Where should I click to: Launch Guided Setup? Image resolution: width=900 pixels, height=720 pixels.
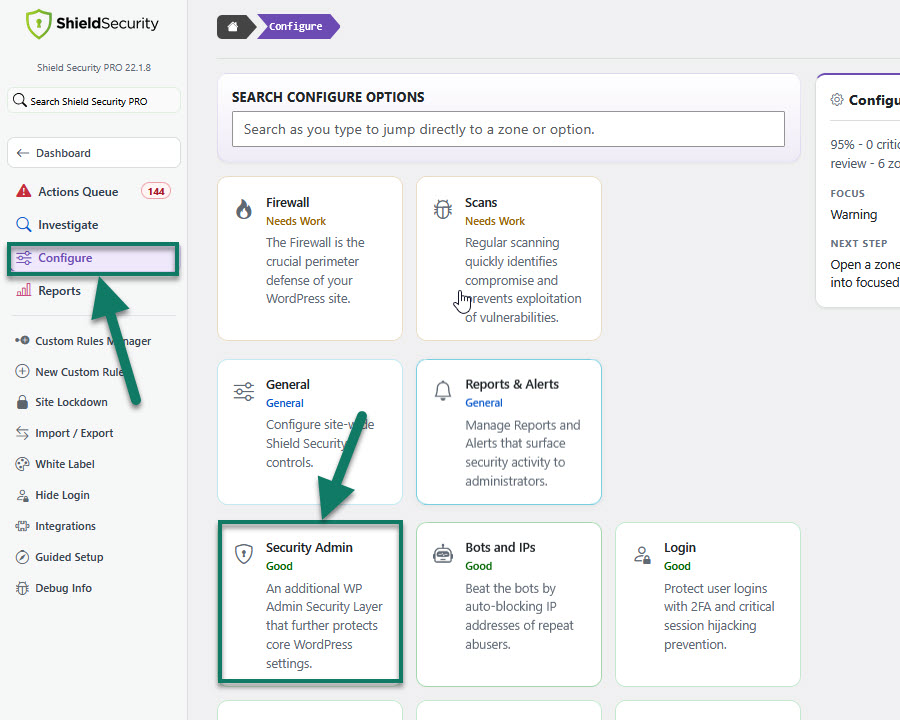point(69,557)
